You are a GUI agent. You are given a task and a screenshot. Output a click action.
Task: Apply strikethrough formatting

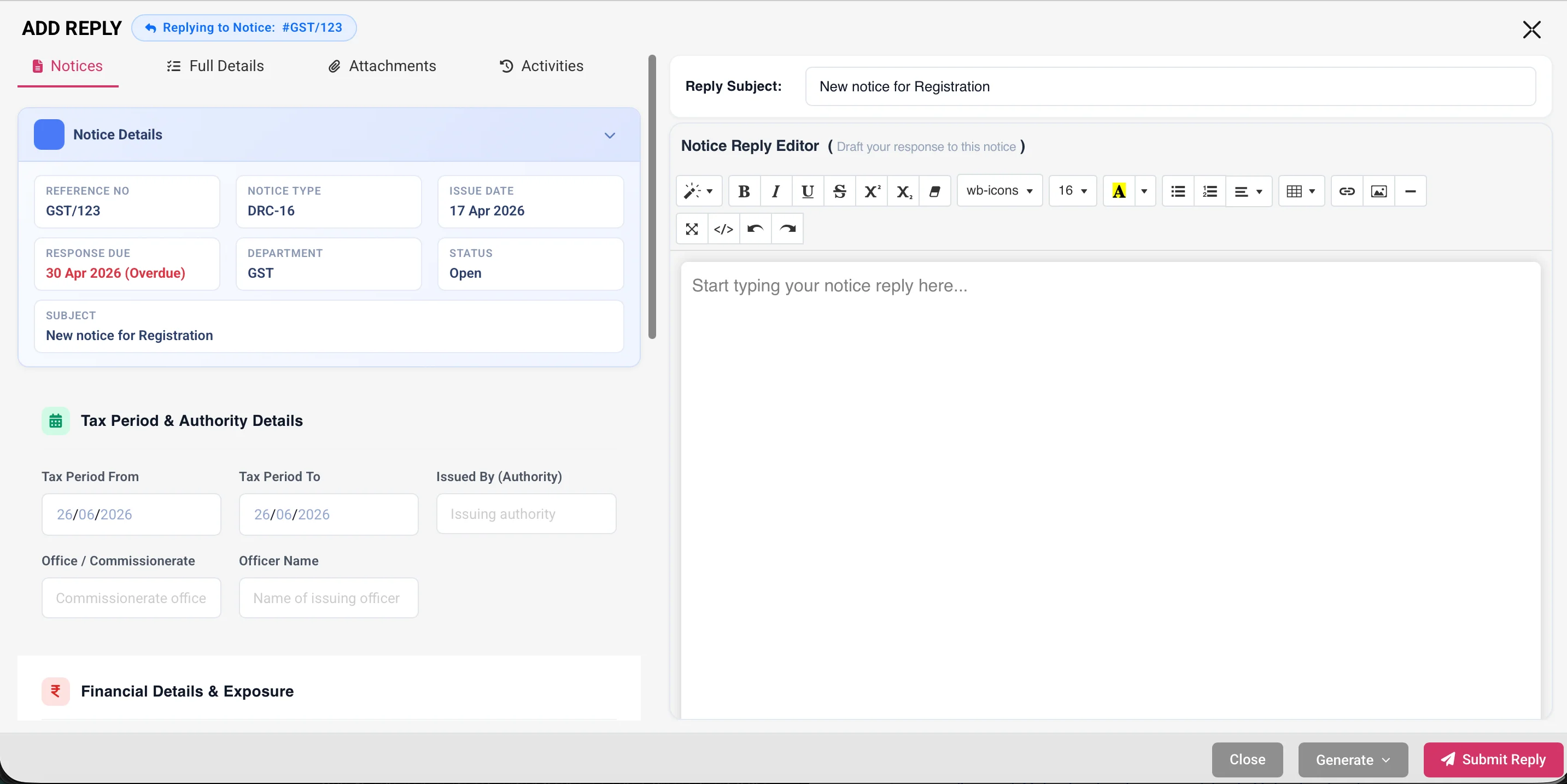pyautogui.click(x=839, y=191)
